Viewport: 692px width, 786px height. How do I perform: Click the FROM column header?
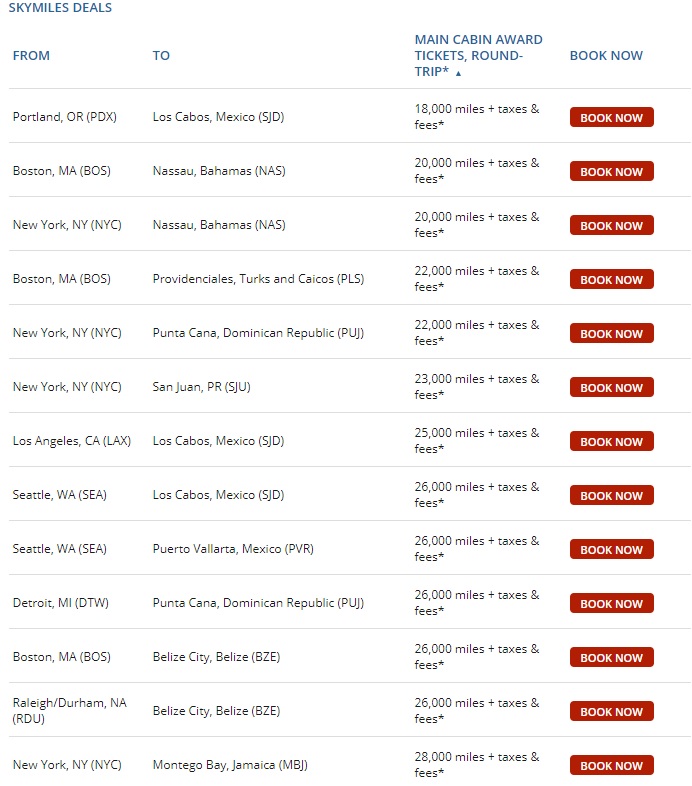tap(31, 56)
